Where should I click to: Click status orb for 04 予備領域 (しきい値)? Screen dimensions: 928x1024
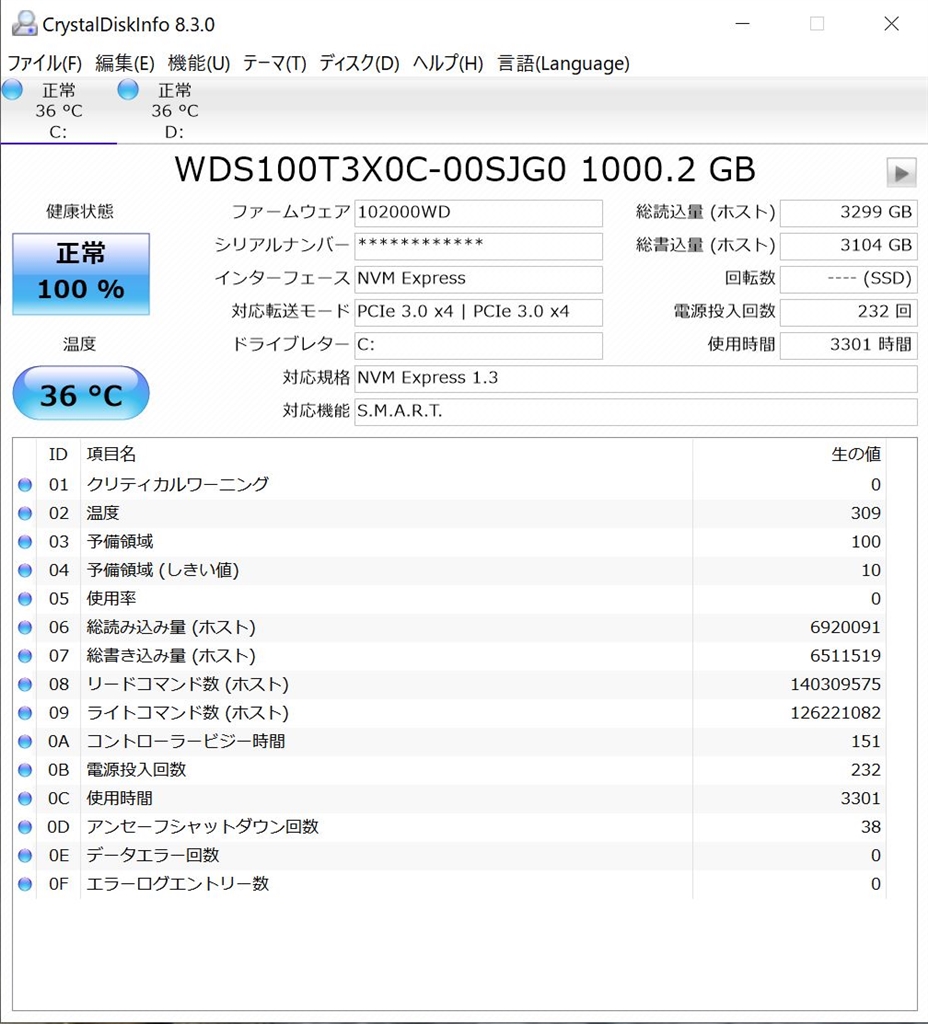tap(25, 570)
